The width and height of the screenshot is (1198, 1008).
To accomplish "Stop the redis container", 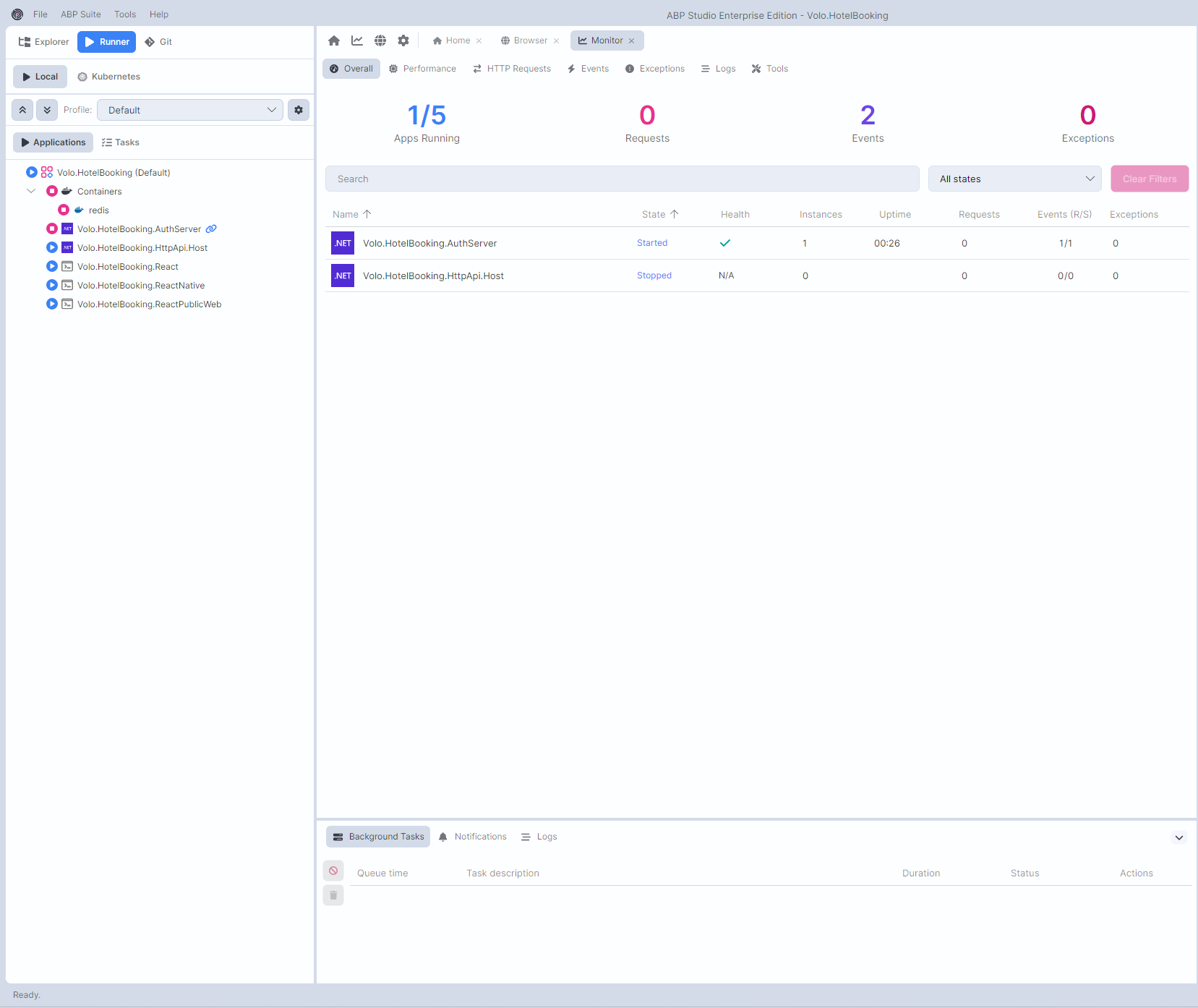I will coord(64,210).
